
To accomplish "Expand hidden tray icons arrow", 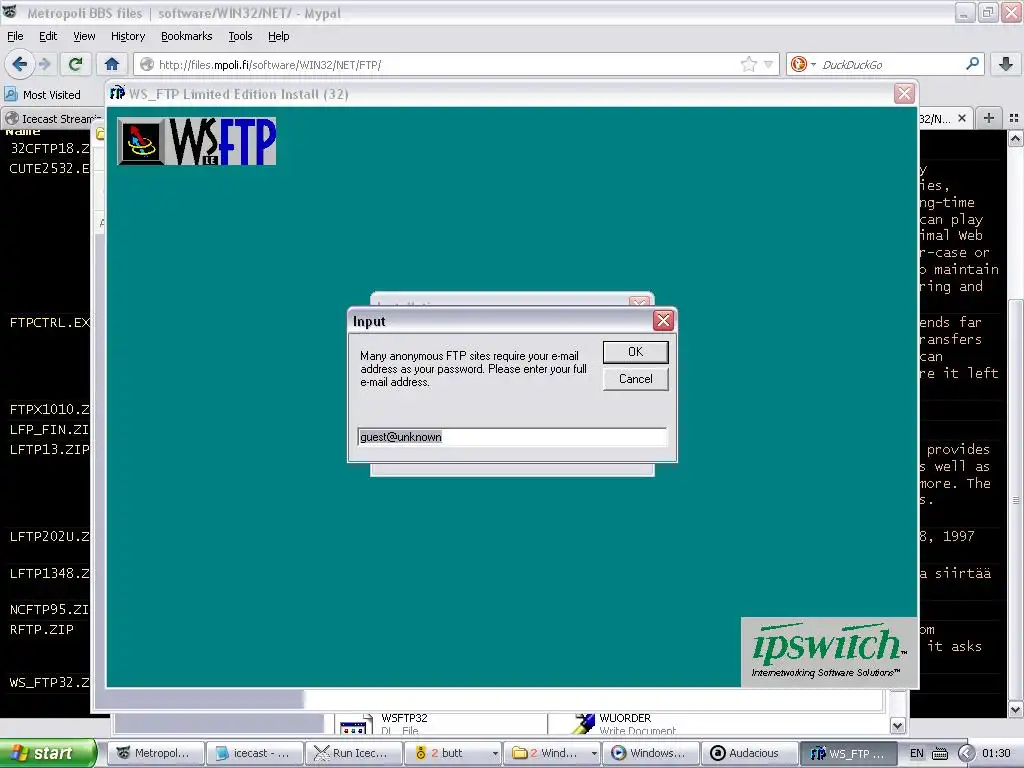I will (x=967, y=753).
